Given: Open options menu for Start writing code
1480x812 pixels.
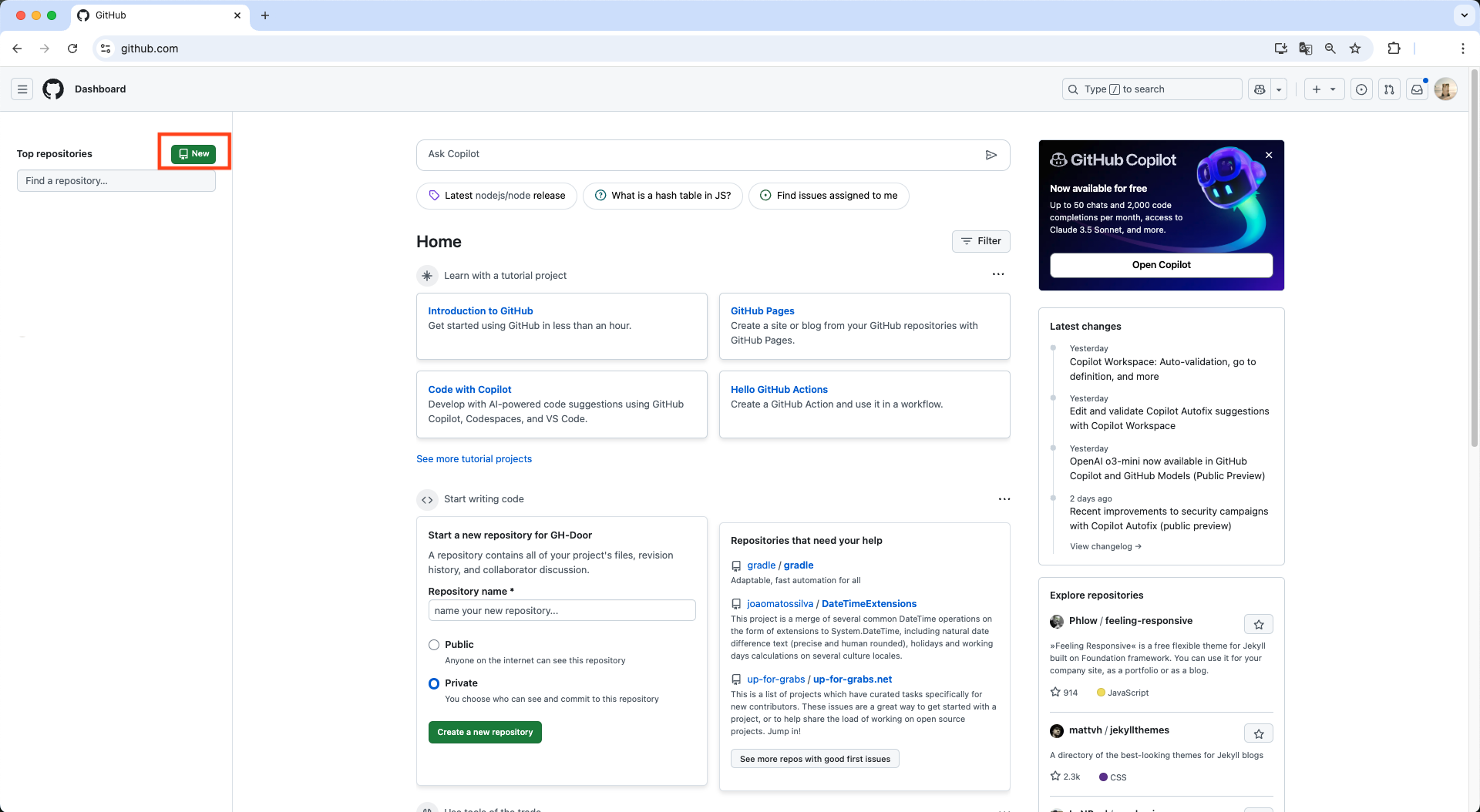Looking at the screenshot, I should coord(1004,499).
